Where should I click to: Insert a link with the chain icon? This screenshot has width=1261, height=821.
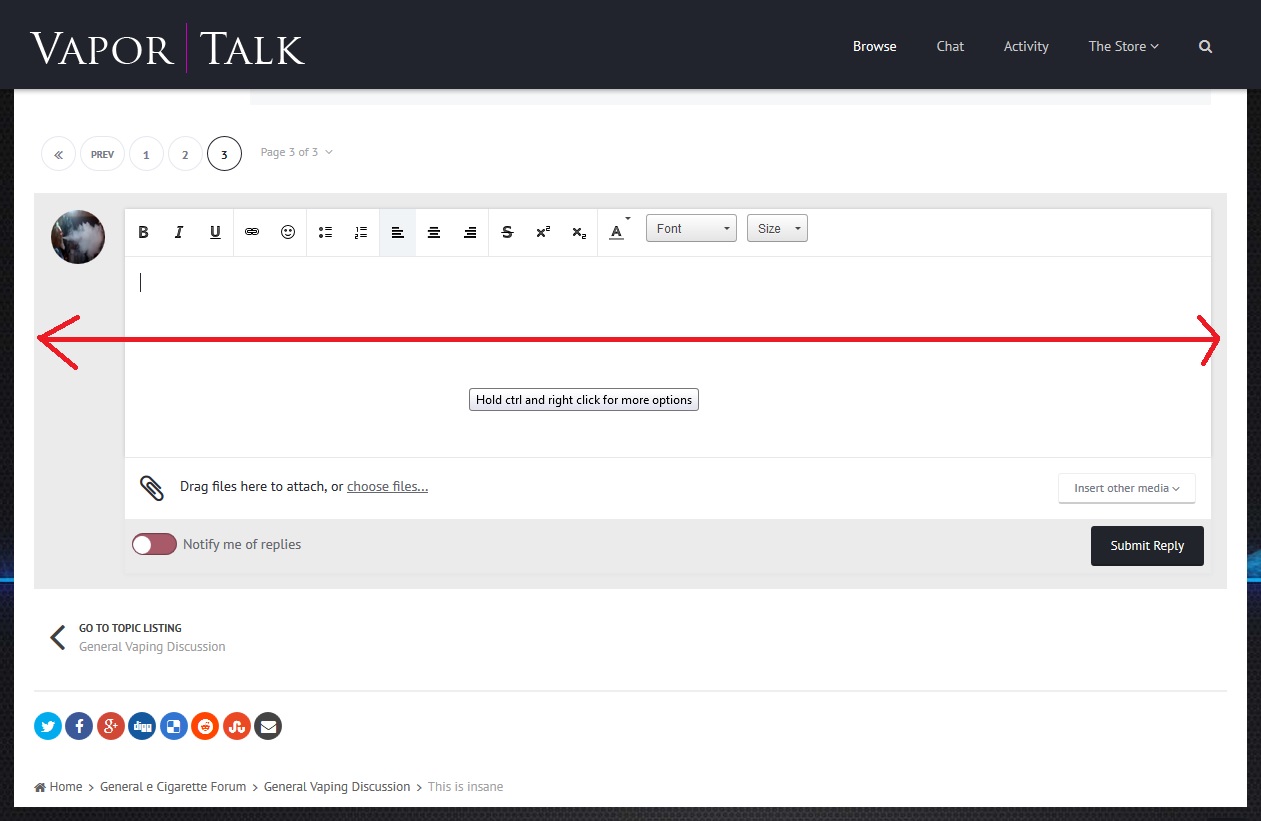[252, 232]
